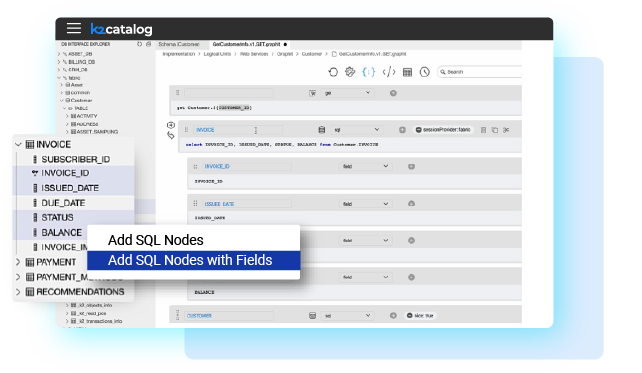
Task: Click the clock history icon
Action: (425, 72)
